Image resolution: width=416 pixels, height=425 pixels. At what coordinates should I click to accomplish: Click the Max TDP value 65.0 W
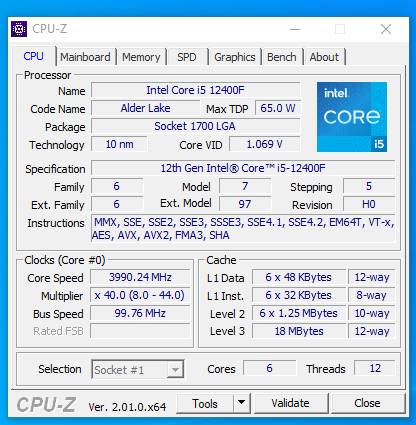(278, 108)
